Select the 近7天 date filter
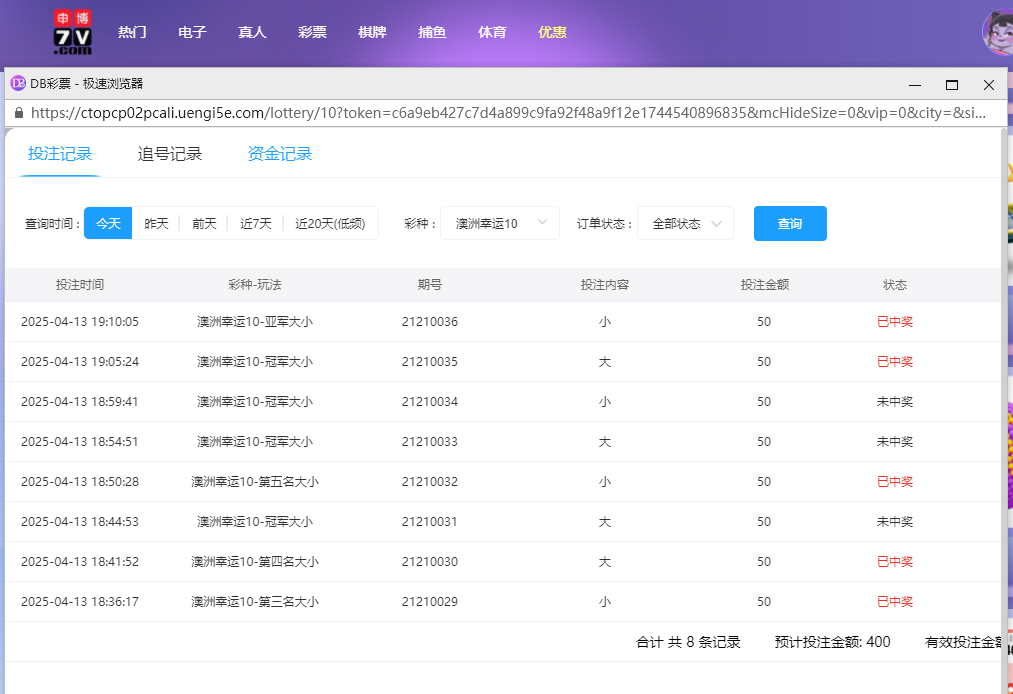This screenshot has width=1013, height=694. [255, 223]
